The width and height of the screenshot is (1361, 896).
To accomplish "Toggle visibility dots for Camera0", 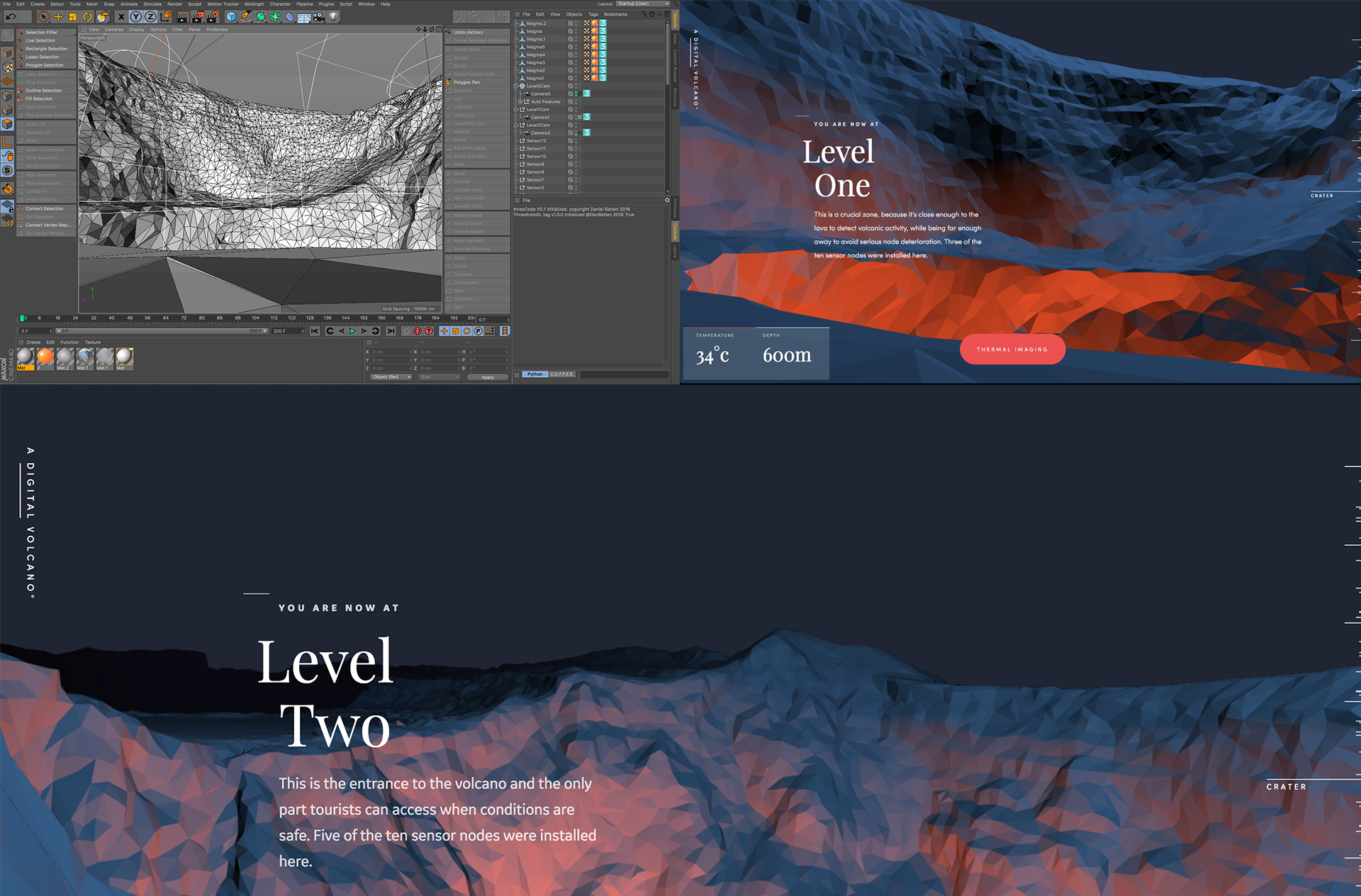I will tap(576, 94).
